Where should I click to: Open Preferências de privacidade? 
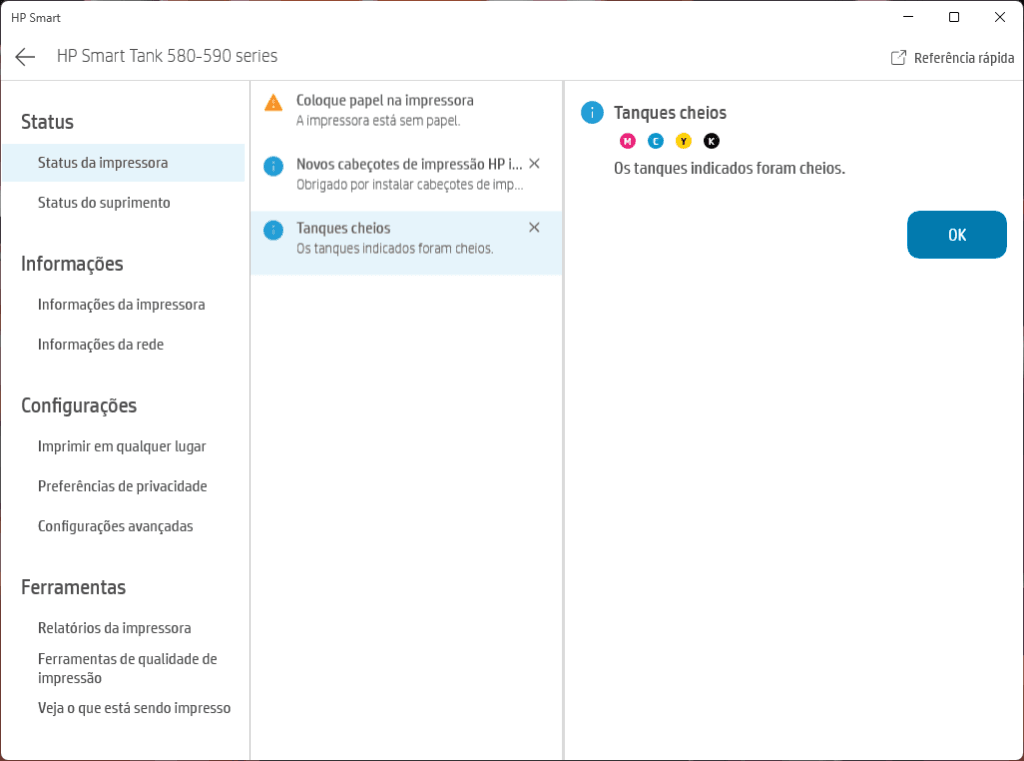tap(122, 486)
